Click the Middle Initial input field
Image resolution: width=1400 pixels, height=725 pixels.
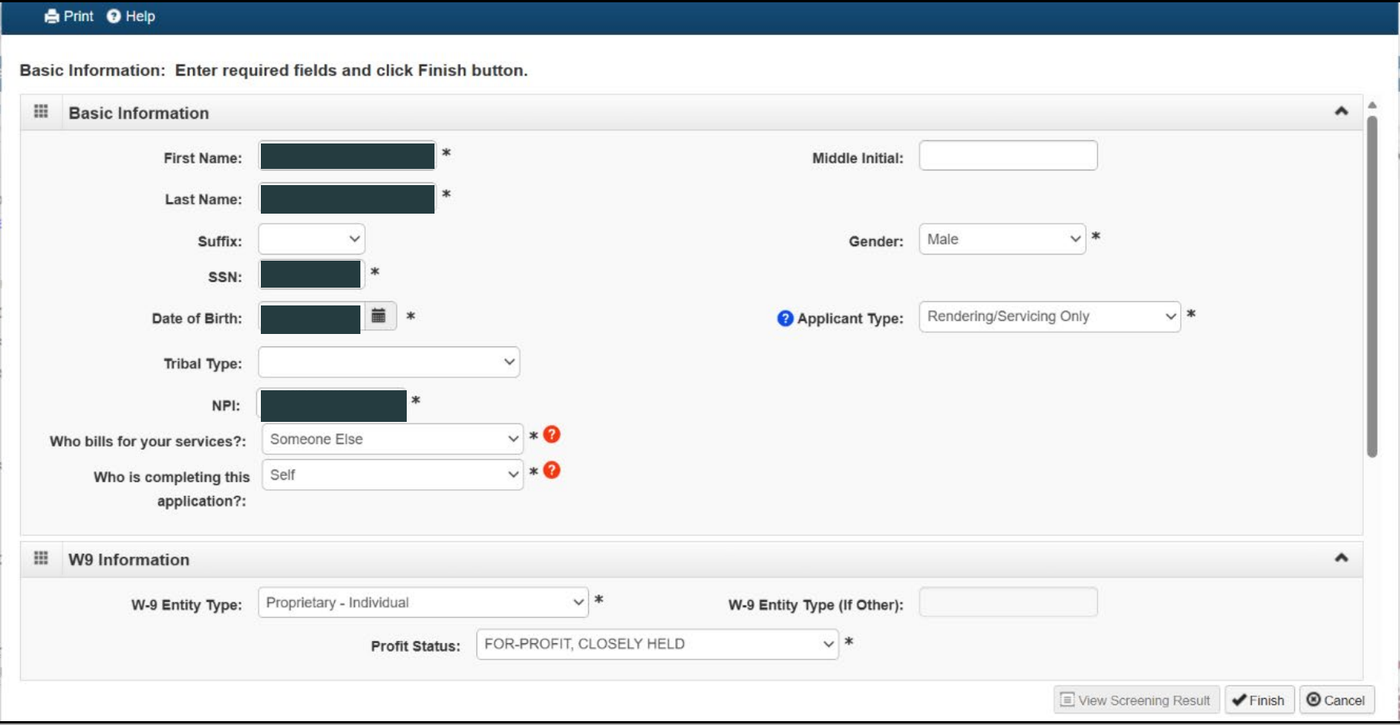tap(1008, 155)
